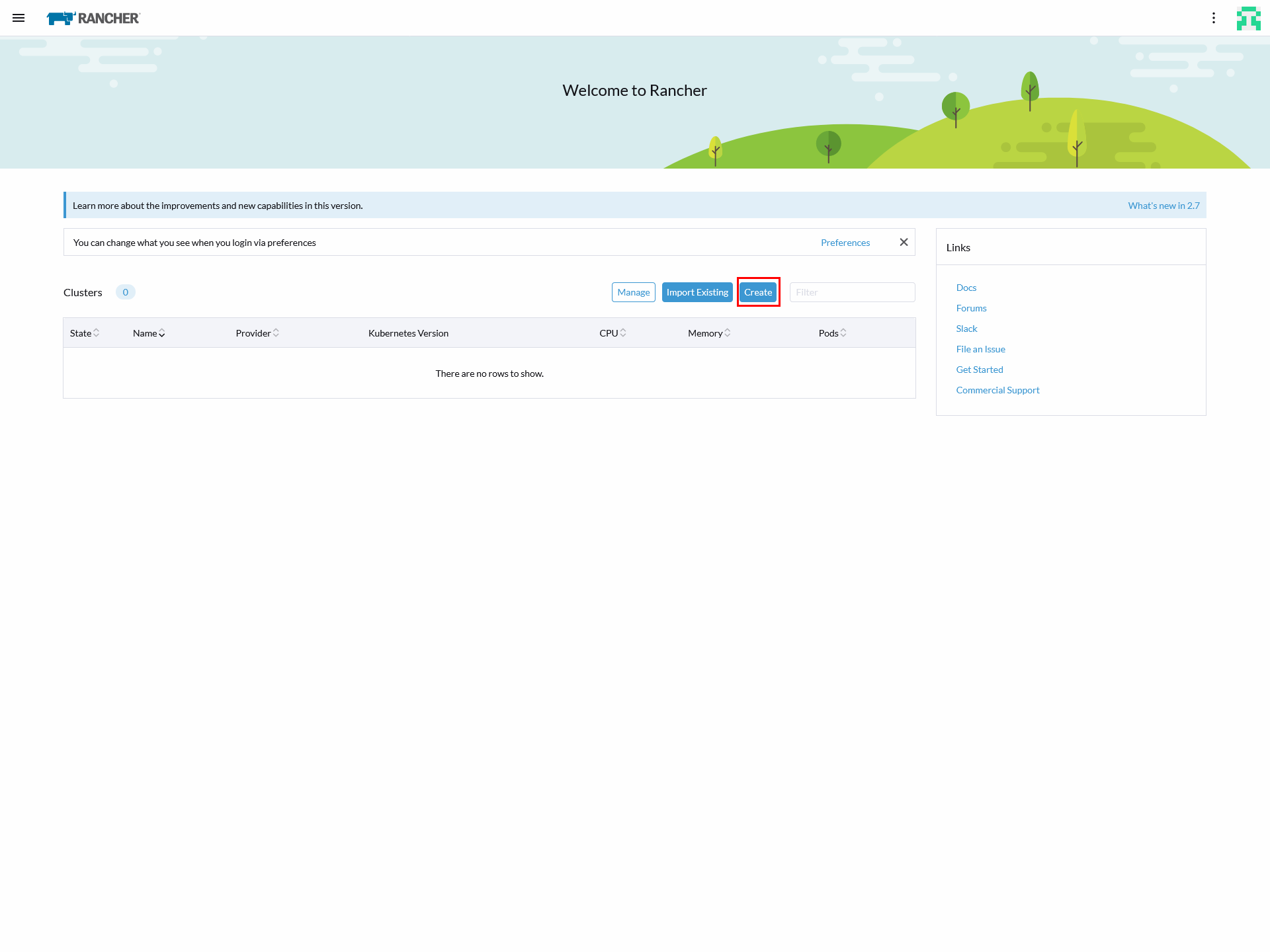Open the three-dot options menu

click(x=1214, y=18)
